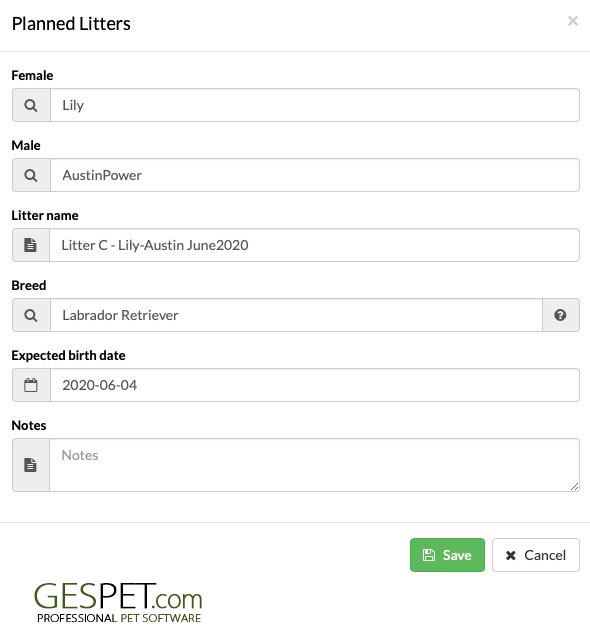The image size is (590, 641).
Task: Click the floppy disk icon on Save
Action: 428,555
